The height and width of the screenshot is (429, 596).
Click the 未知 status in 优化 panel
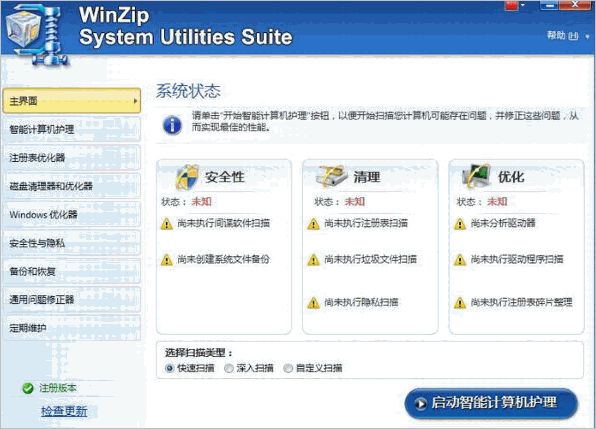[x=497, y=202]
